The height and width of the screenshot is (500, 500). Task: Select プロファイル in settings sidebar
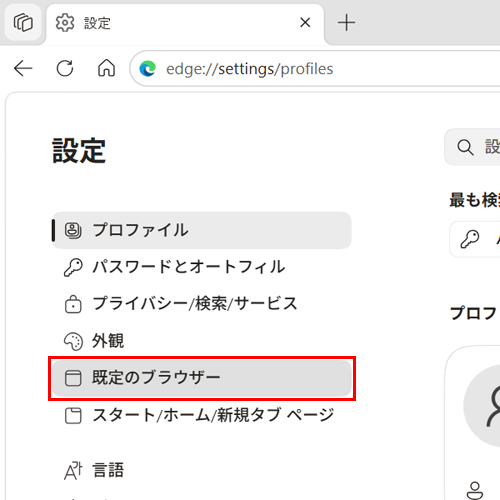click(x=202, y=230)
